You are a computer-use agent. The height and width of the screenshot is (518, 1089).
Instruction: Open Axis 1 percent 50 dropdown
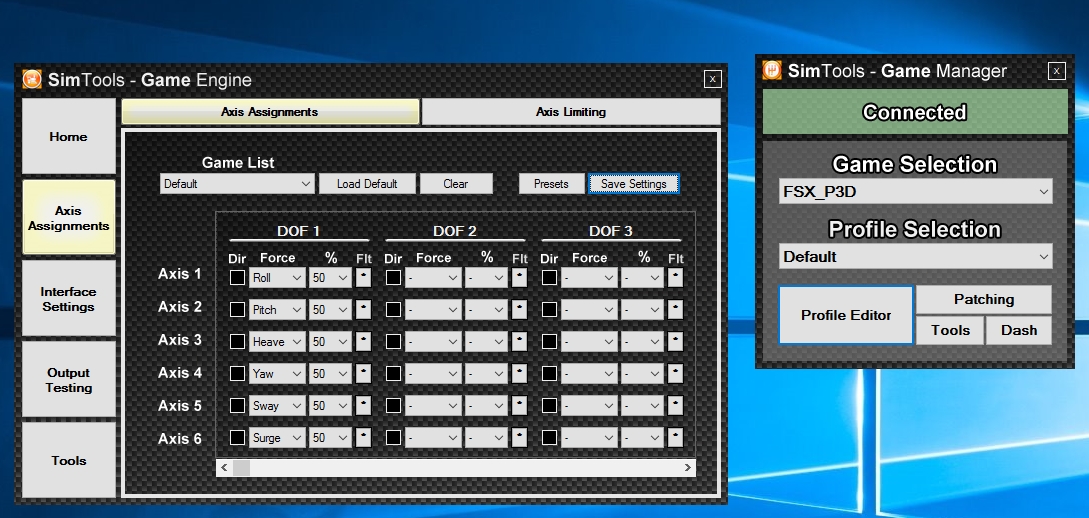tap(331, 278)
